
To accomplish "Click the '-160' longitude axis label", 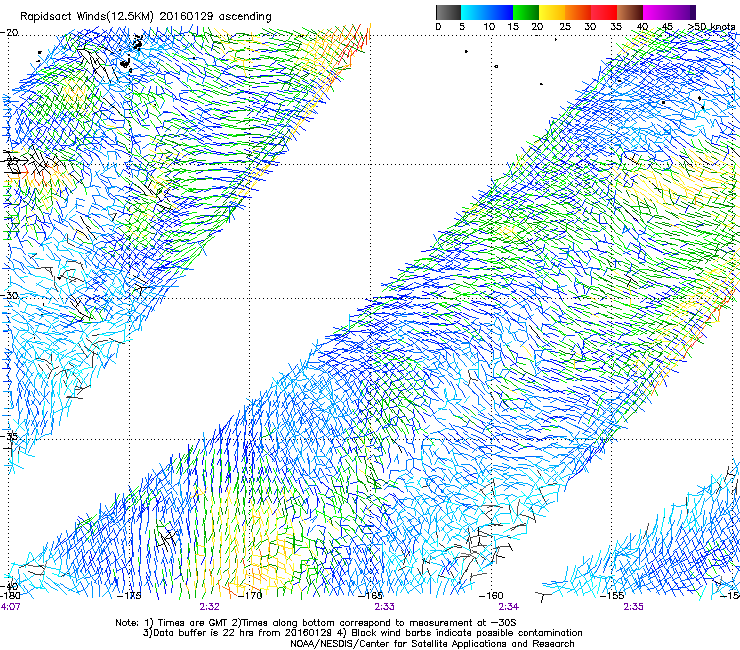I will 491,596.
